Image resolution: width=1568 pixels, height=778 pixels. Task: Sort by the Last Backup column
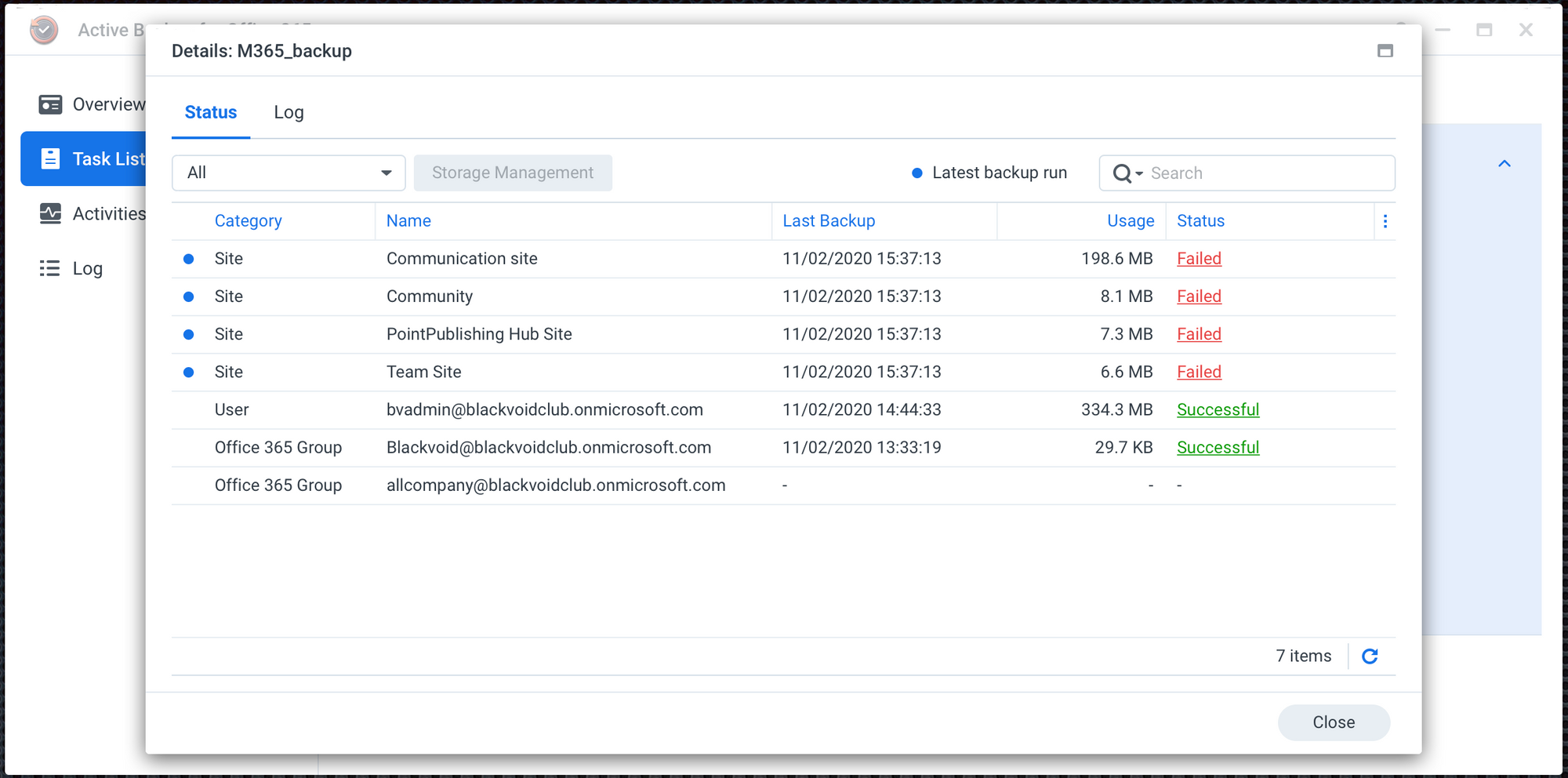tap(829, 221)
